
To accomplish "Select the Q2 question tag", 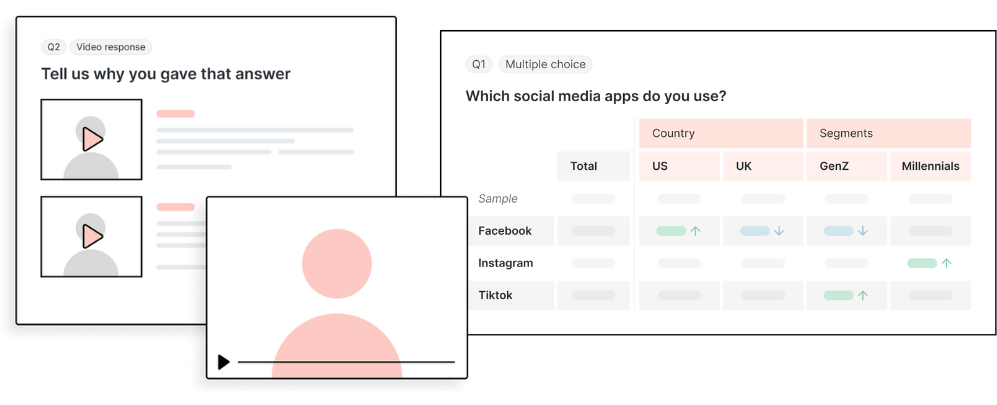I will (53, 47).
